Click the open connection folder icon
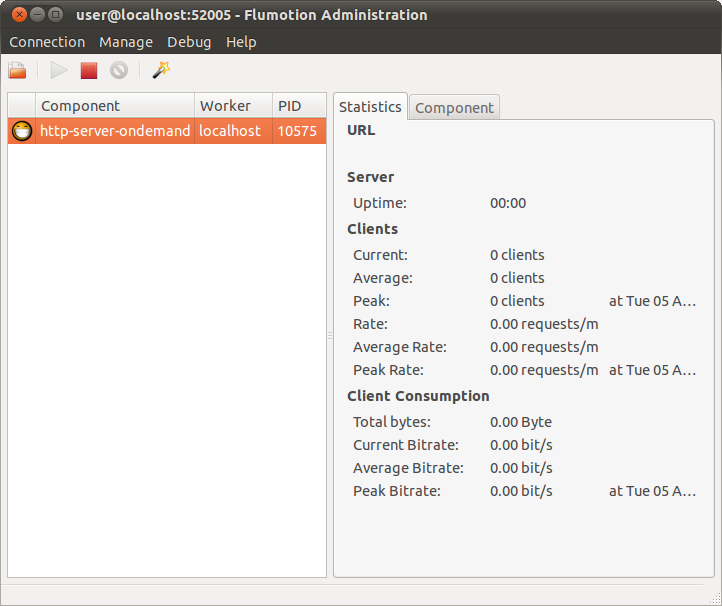Viewport: 722px width, 606px height. pos(17,70)
